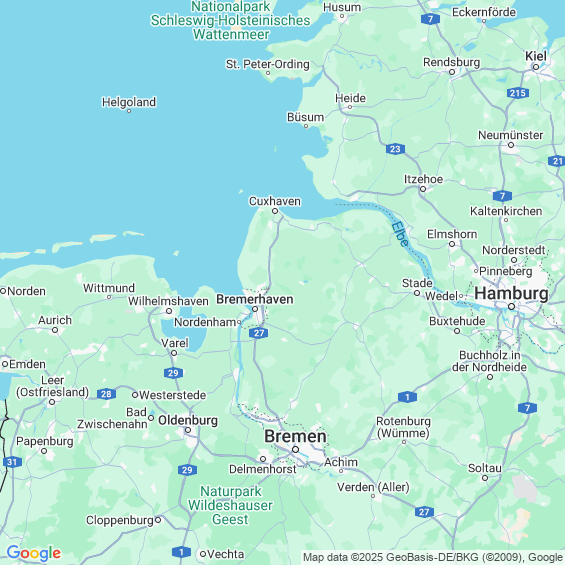Click the Naturpark Wildeshauser Geest label
Image resolution: width=565 pixels, height=565 pixels.
click(230, 505)
